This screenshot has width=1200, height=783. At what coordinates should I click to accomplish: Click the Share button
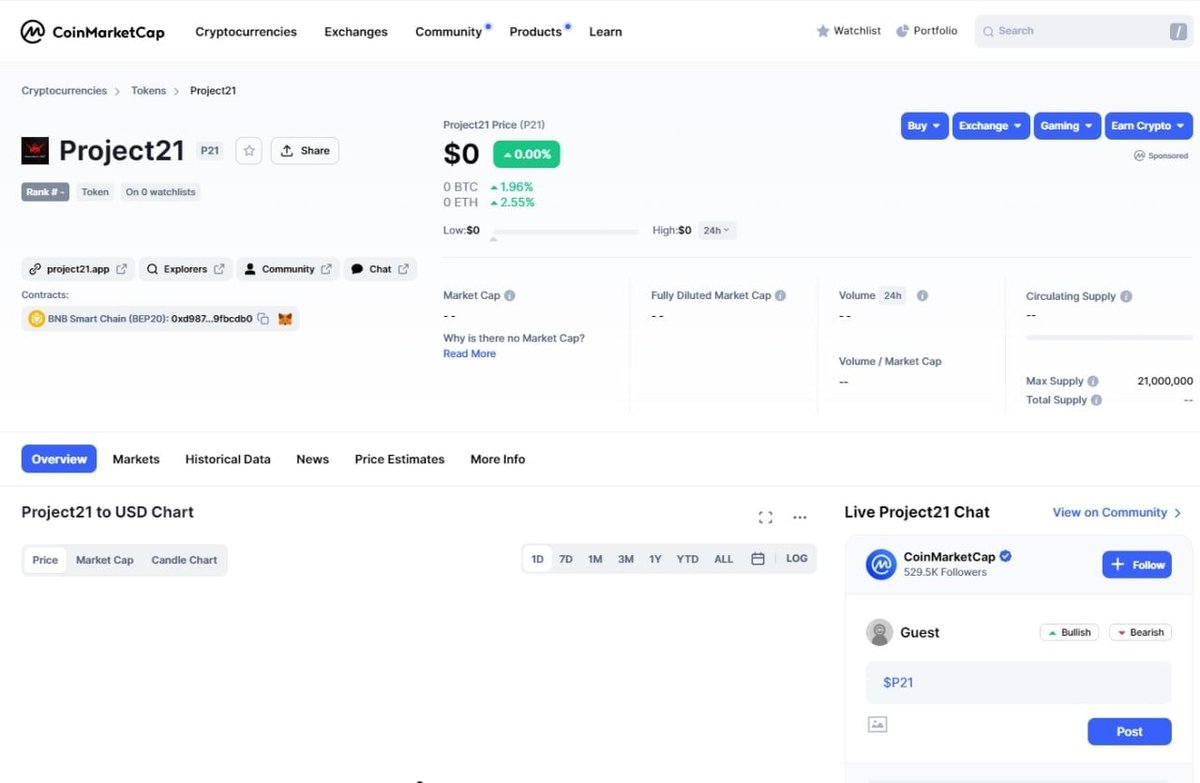tap(305, 151)
